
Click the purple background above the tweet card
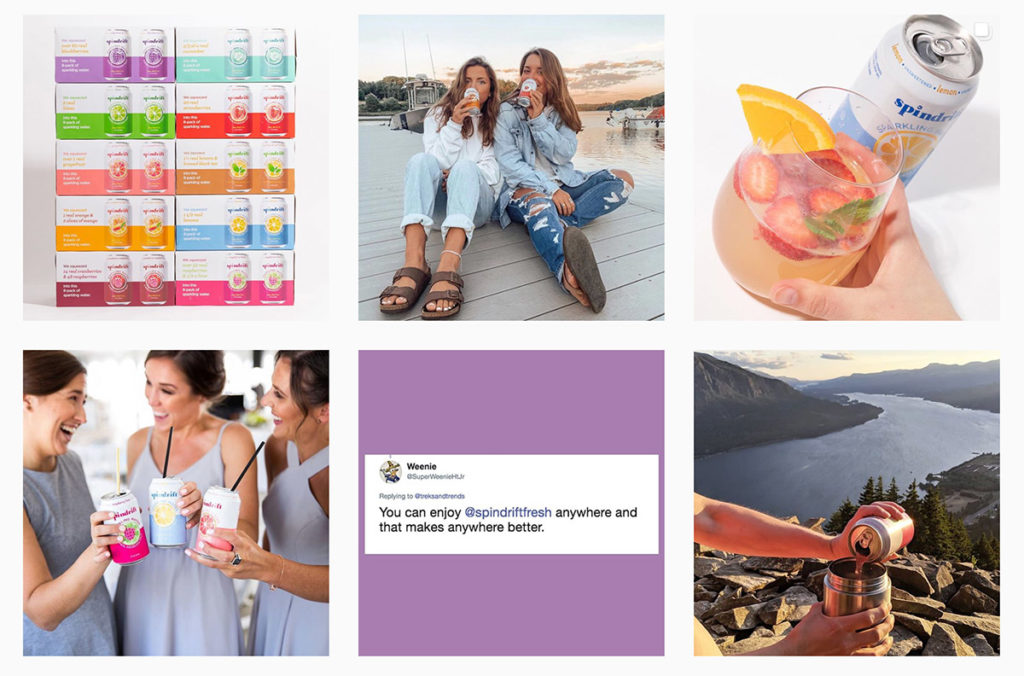click(x=511, y=402)
